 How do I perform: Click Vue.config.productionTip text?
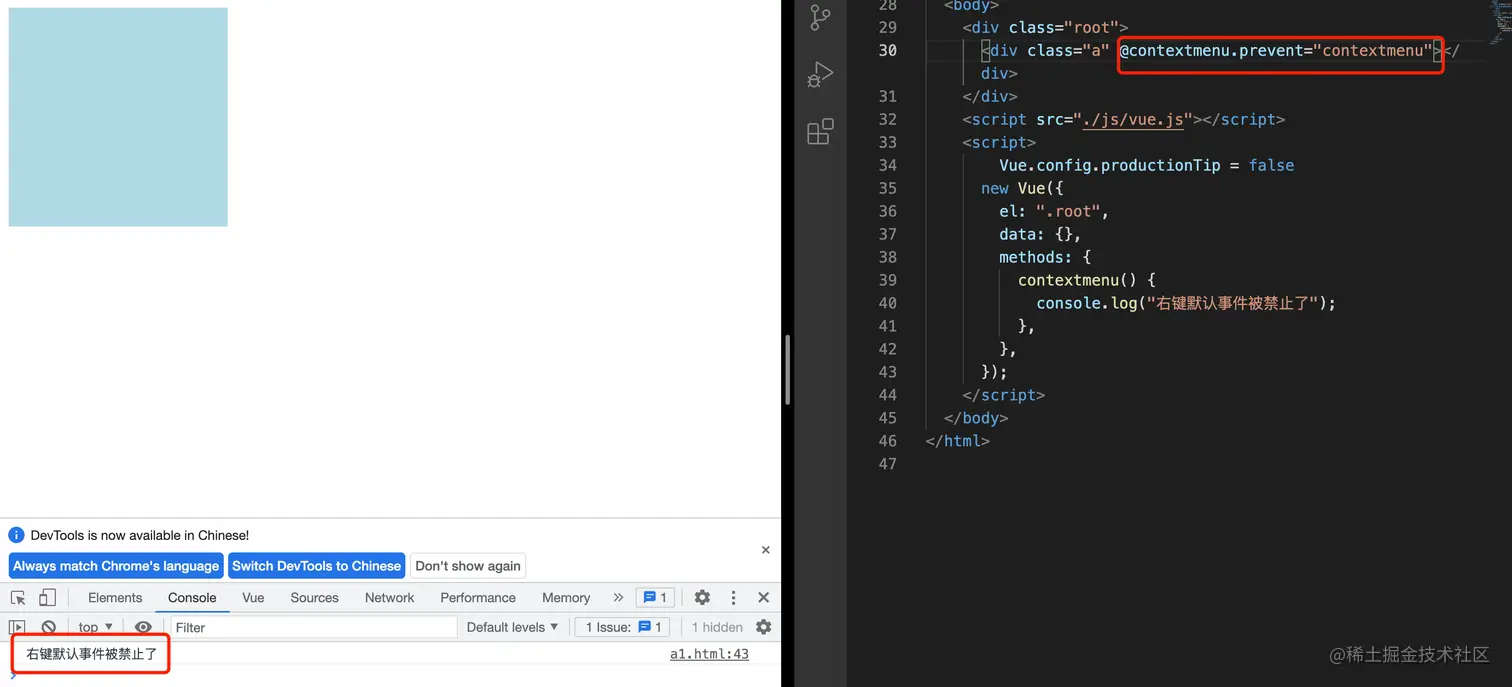click(1110, 165)
